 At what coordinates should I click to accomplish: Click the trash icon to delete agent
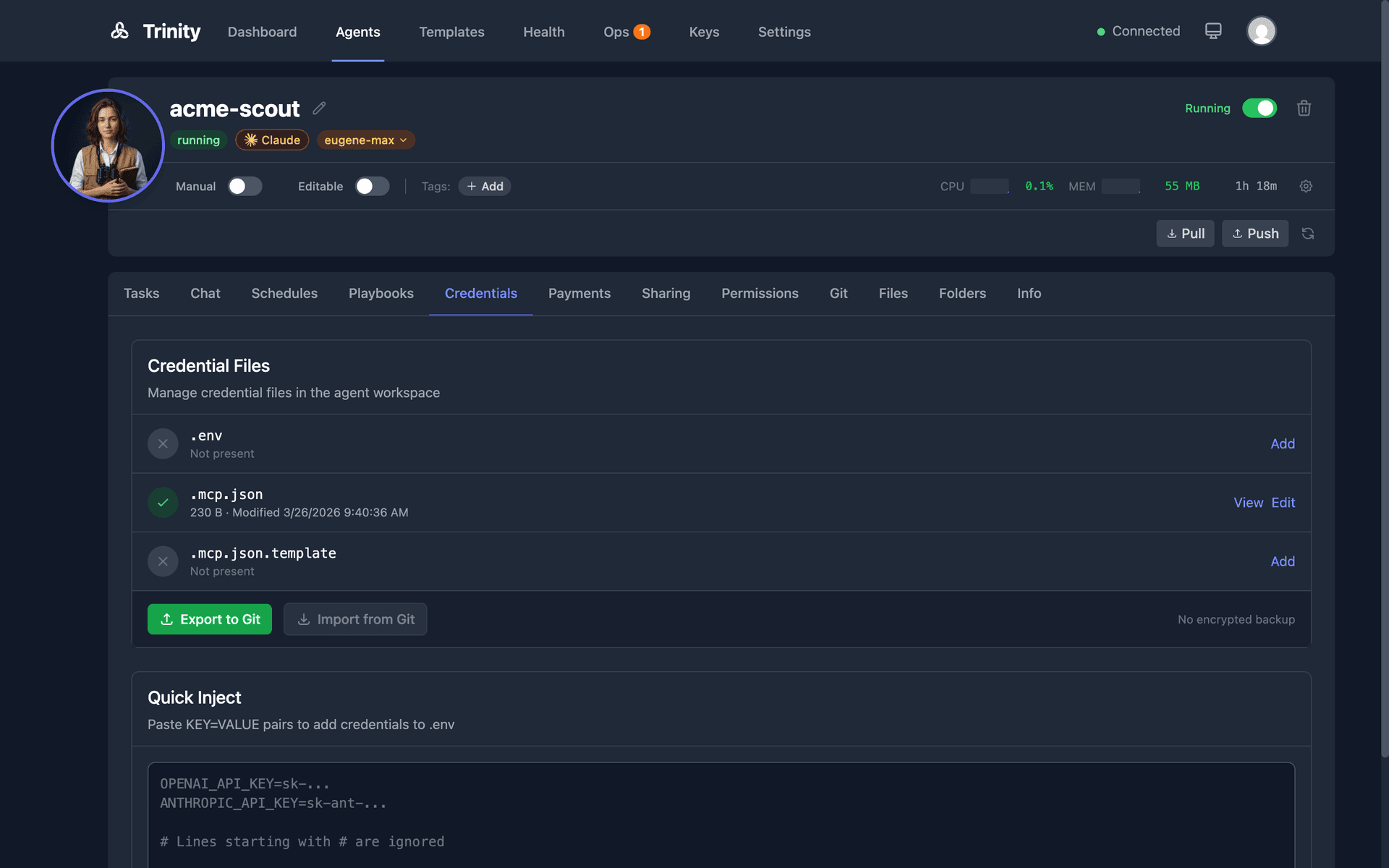(x=1304, y=109)
